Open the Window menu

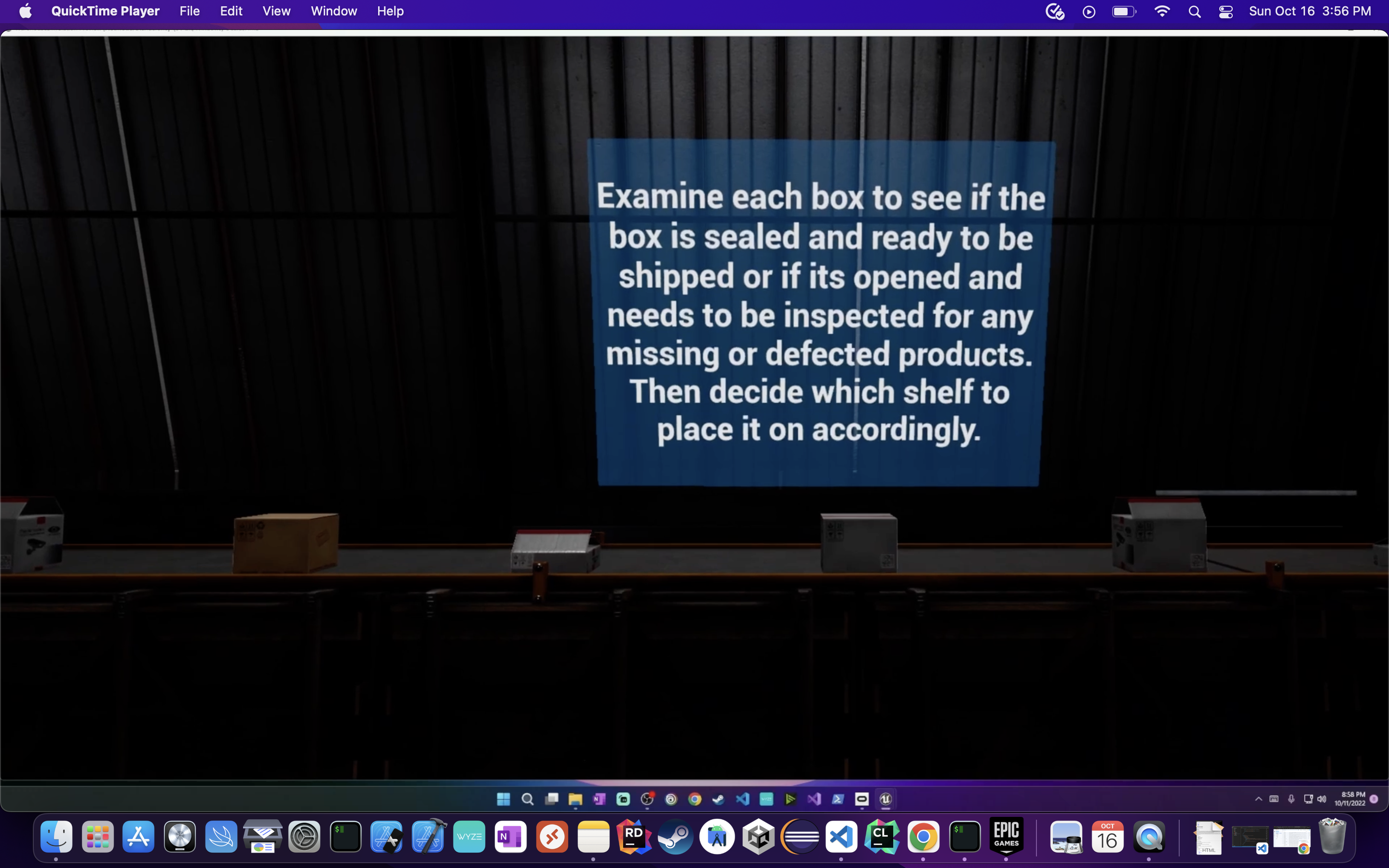pos(333,12)
